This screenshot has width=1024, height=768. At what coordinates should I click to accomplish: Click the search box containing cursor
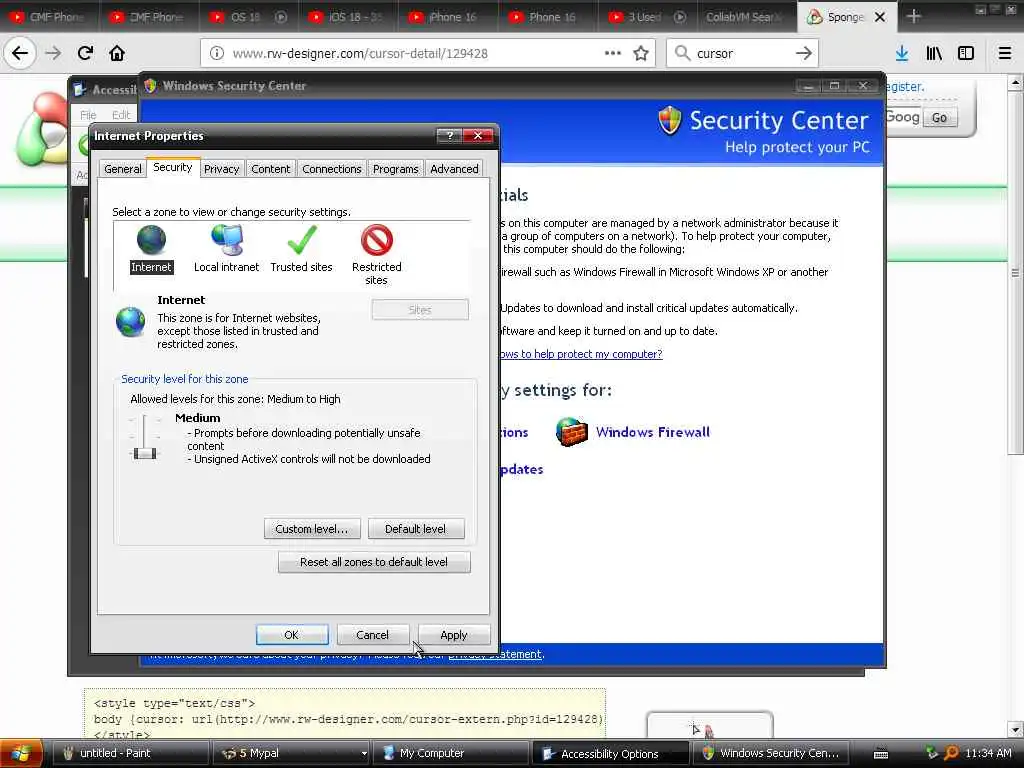(741, 53)
